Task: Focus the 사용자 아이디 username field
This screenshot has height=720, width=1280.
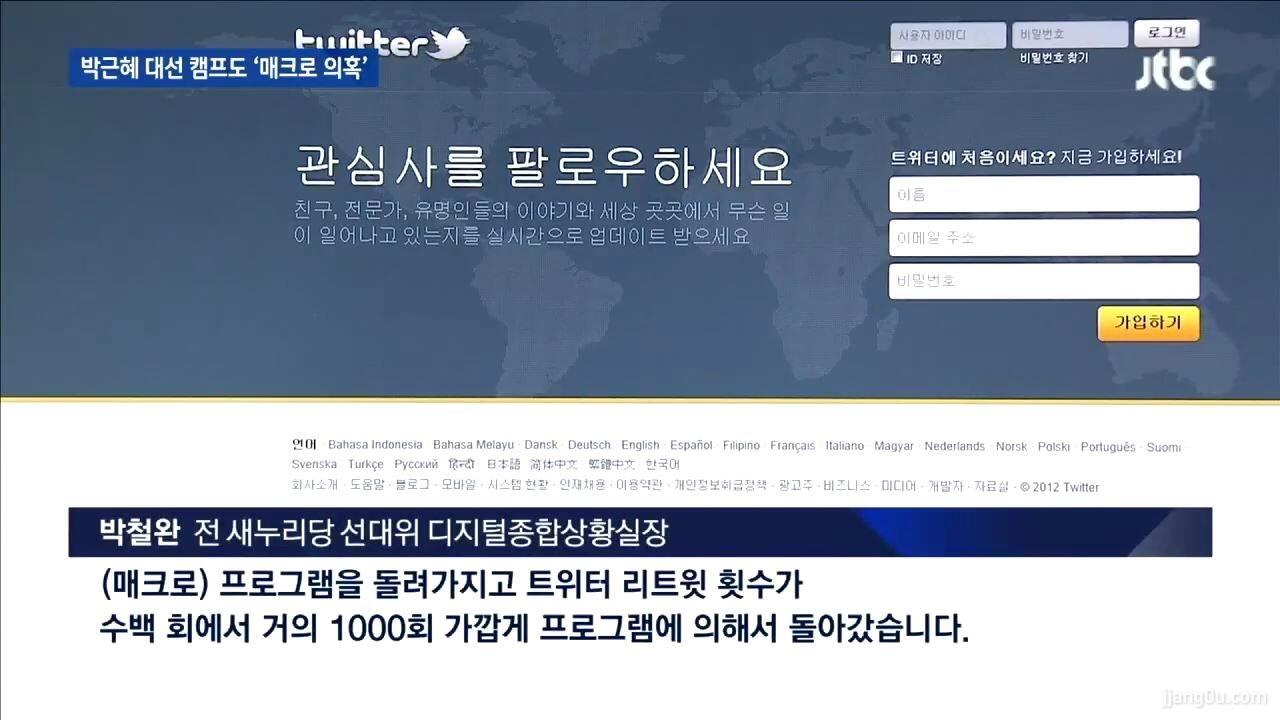Action: pyautogui.click(x=948, y=35)
